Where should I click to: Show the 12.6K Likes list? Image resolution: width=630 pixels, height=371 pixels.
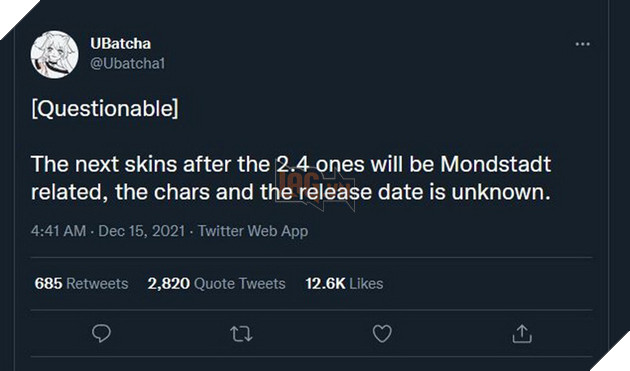pyautogui.click(x=344, y=283)
